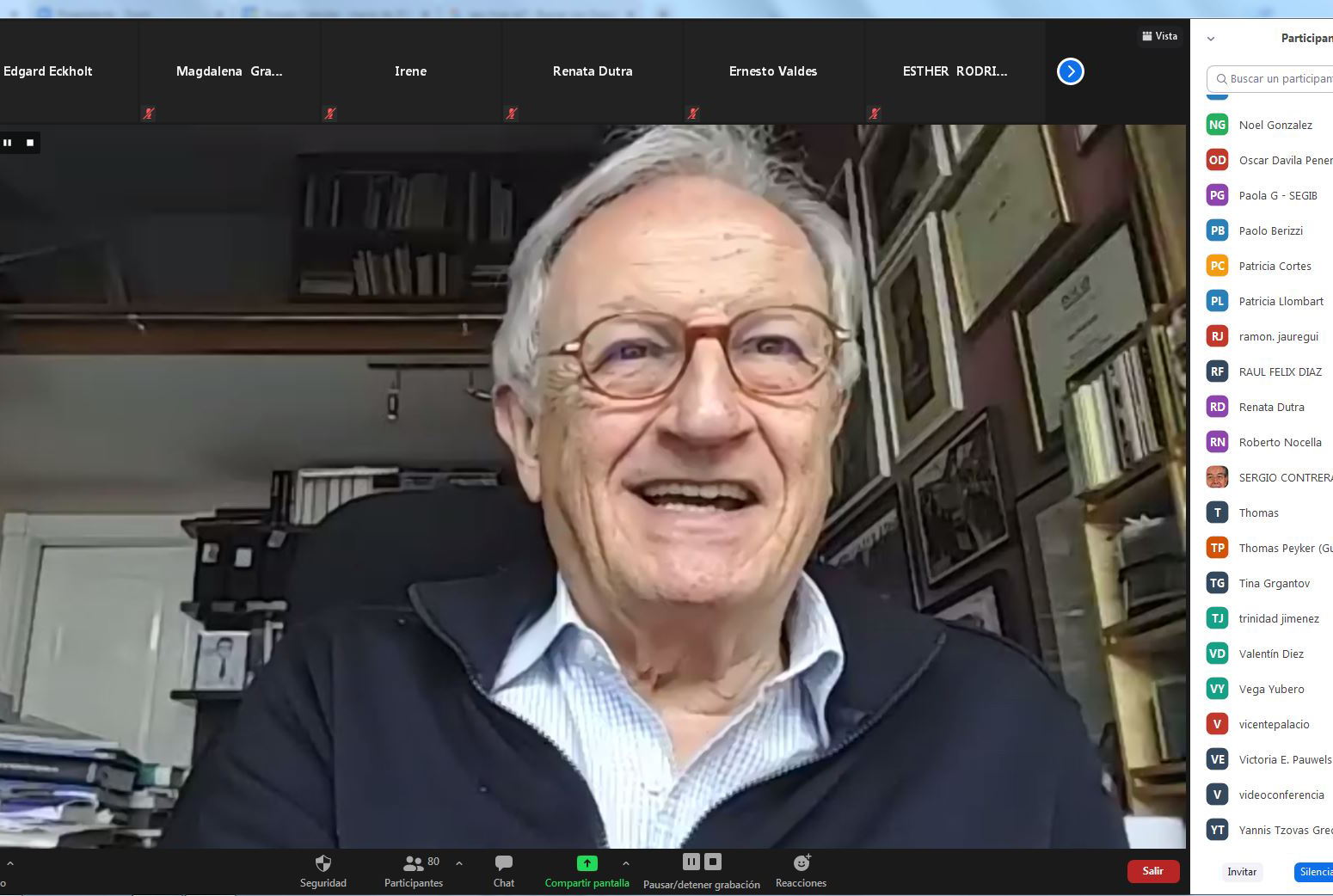Viewport: 1333px width, 896px height.
Task: Select Renata Dutra in participant list
Action: [1271, 407]
